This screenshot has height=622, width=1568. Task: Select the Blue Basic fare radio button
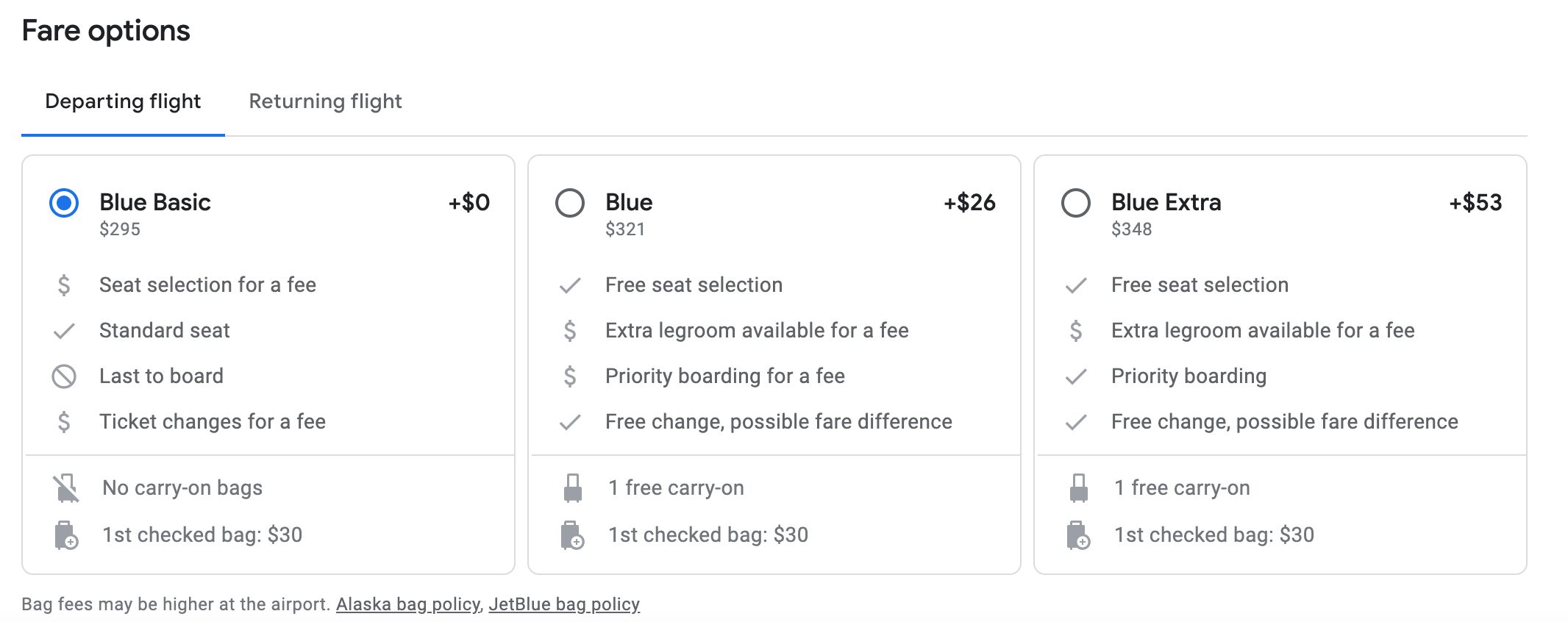[x=64, y=203]
